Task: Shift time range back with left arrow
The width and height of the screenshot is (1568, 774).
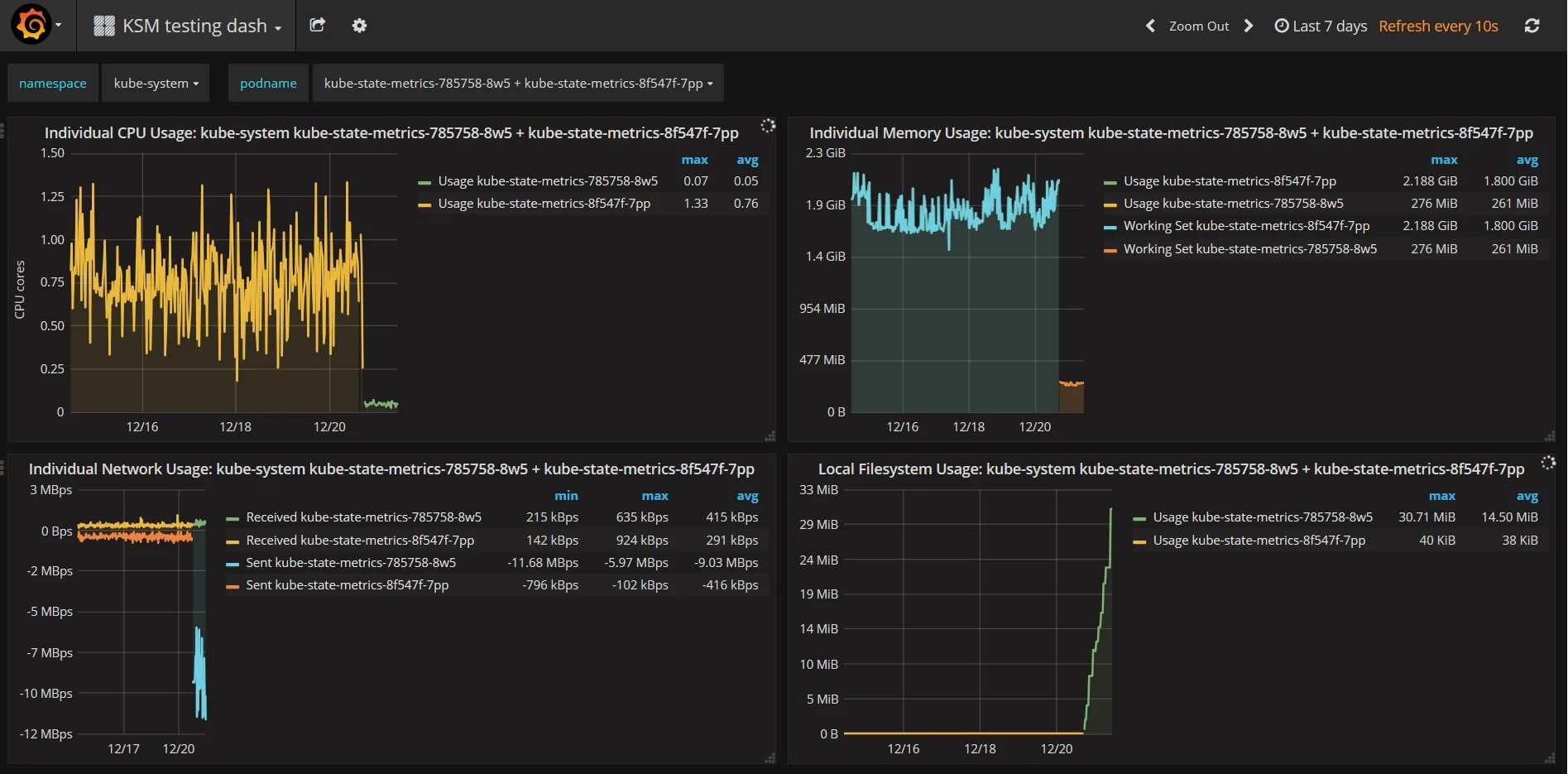Action: [x=1150, y=26]
